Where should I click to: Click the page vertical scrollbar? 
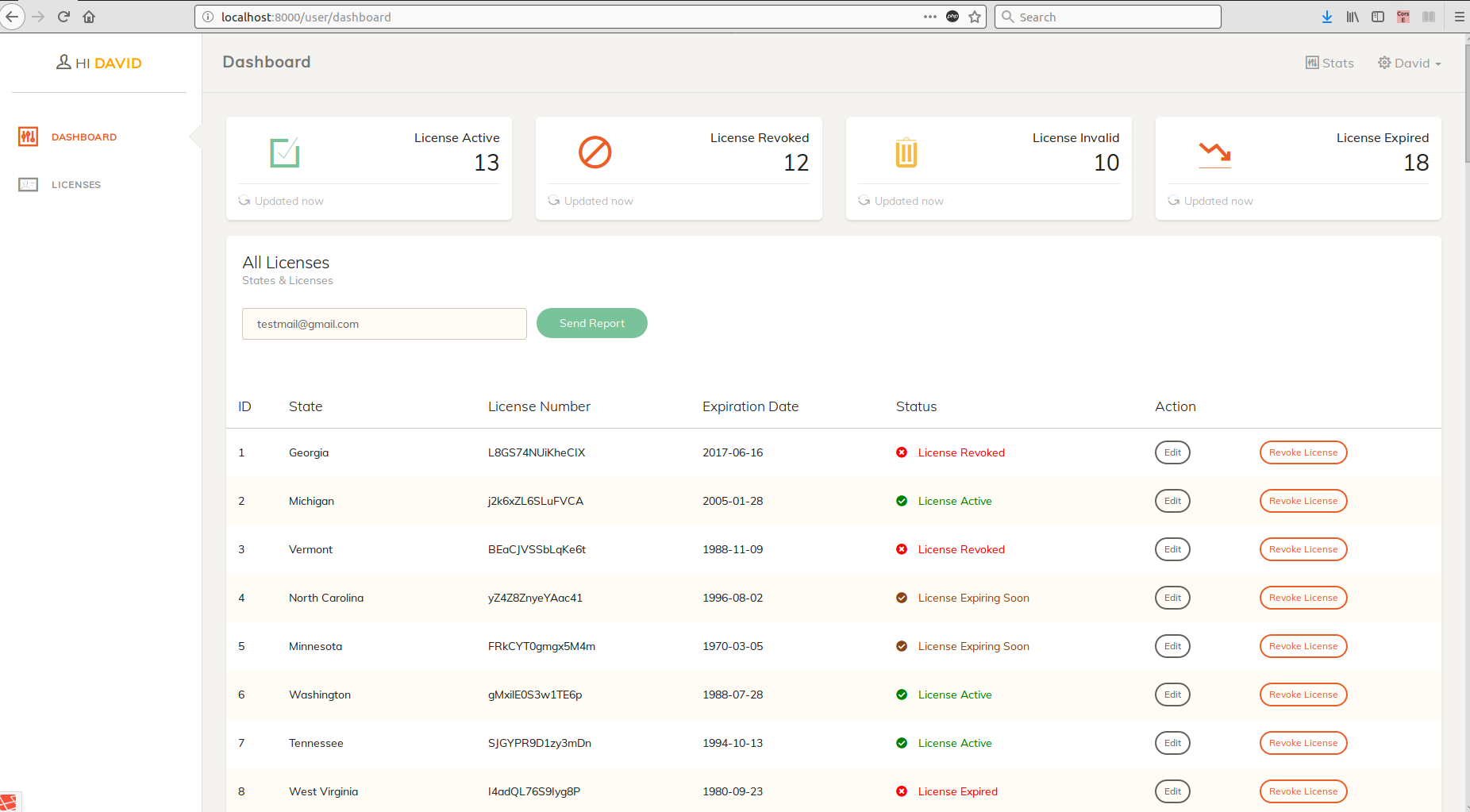[1466, 103]
